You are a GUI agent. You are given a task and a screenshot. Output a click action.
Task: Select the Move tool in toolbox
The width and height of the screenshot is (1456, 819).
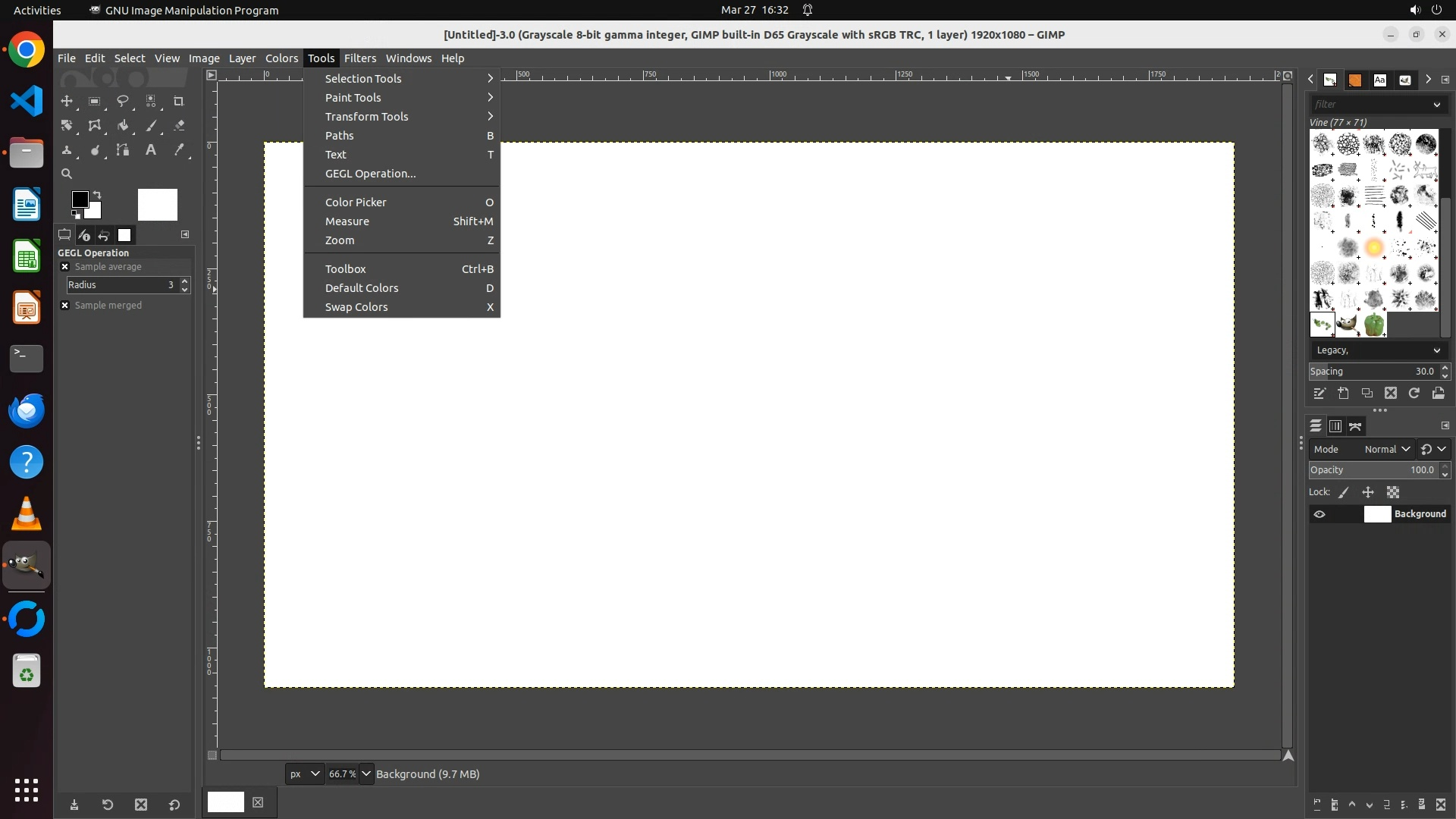point(67,101)
